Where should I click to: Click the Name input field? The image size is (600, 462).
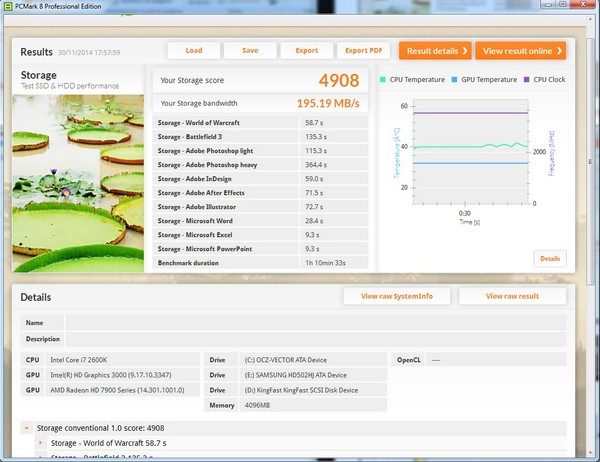pos(316,323)
